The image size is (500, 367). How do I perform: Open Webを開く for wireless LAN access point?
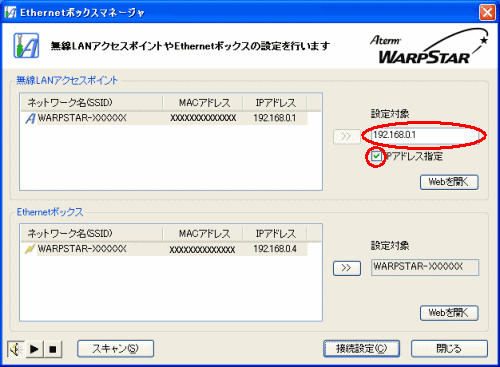(449, 182)
